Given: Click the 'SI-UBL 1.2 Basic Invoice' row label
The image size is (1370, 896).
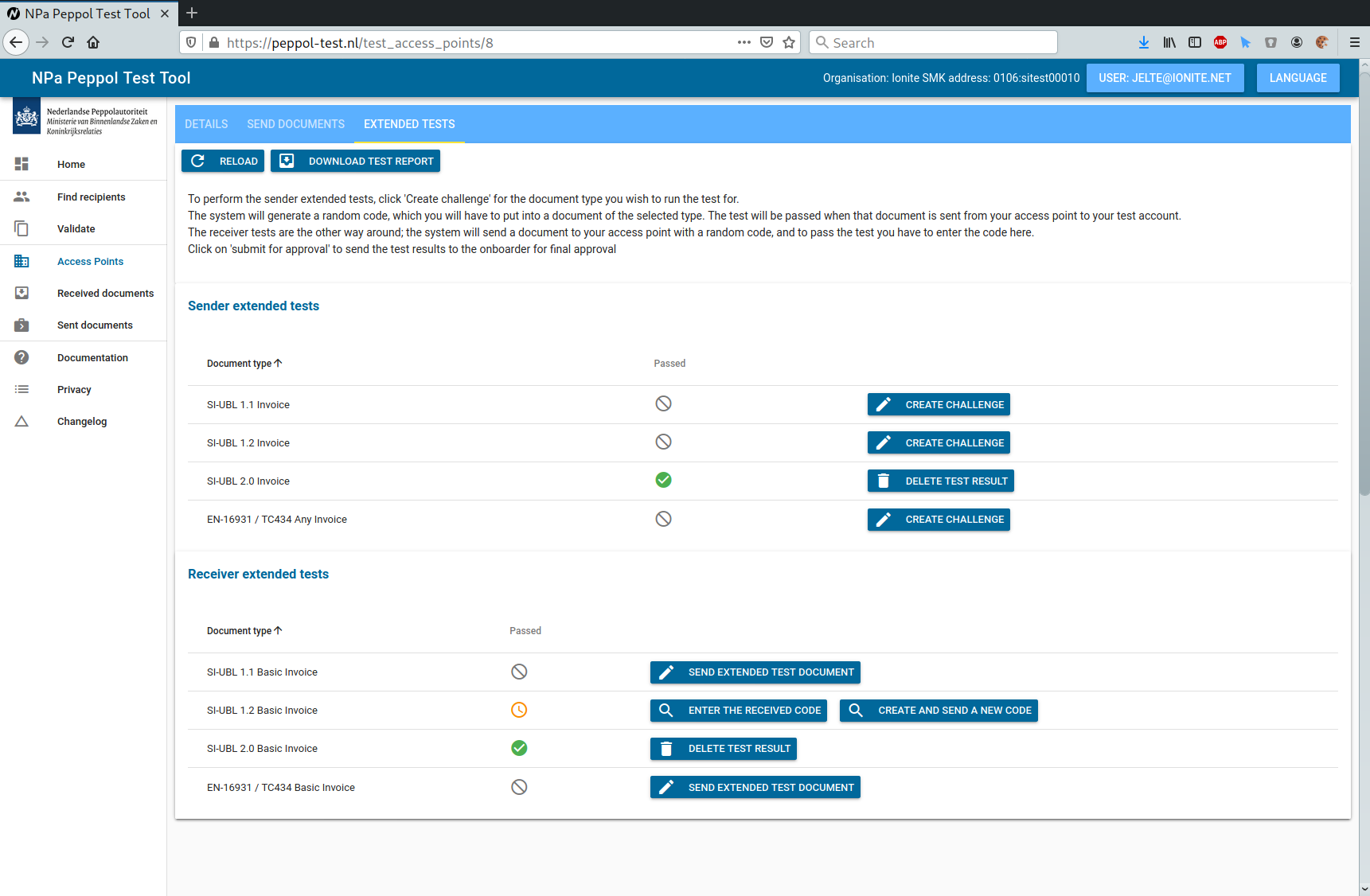Looking at the screenshot, I should 262,710.
